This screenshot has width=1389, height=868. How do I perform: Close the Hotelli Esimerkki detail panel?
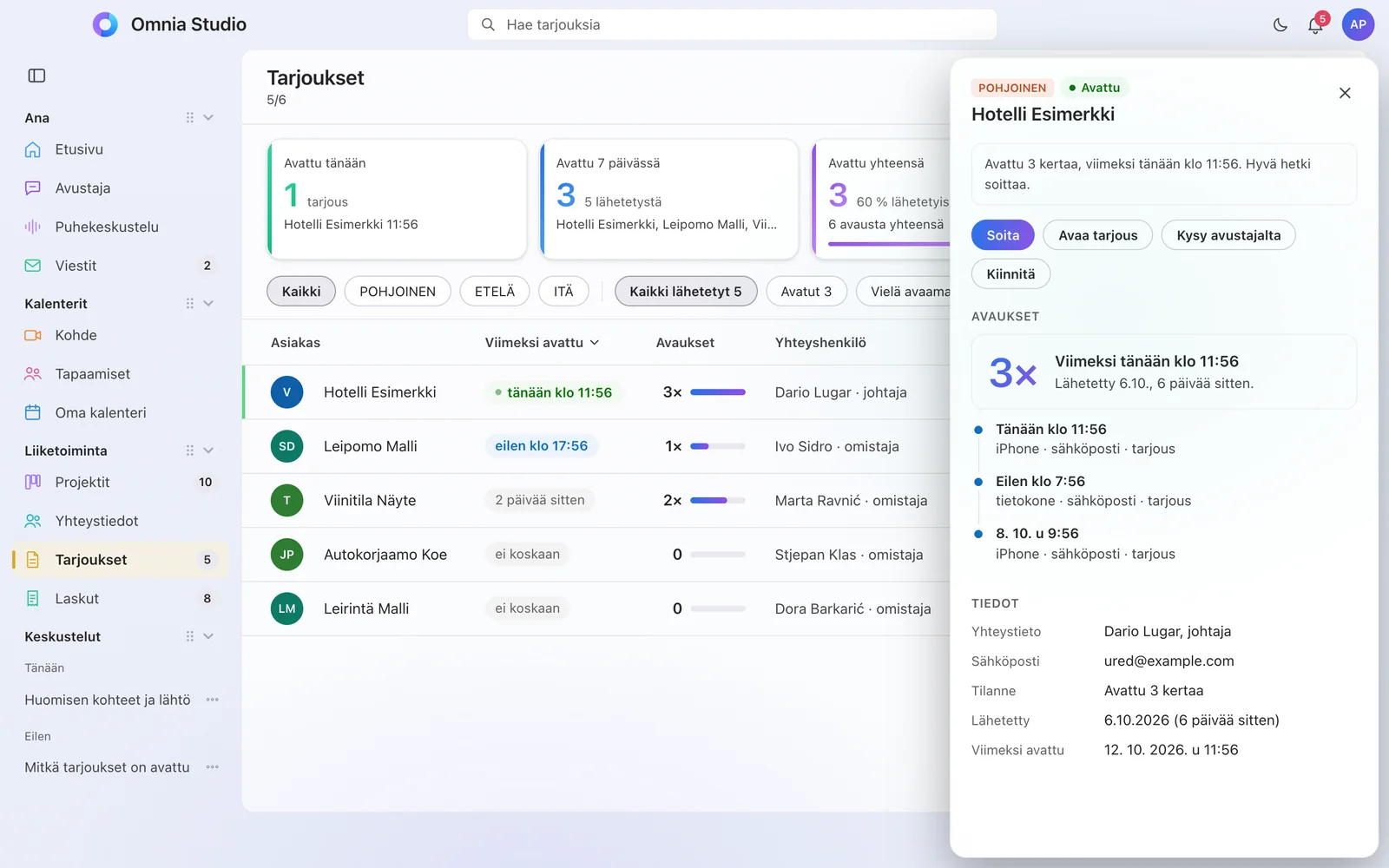(1345, 93)
